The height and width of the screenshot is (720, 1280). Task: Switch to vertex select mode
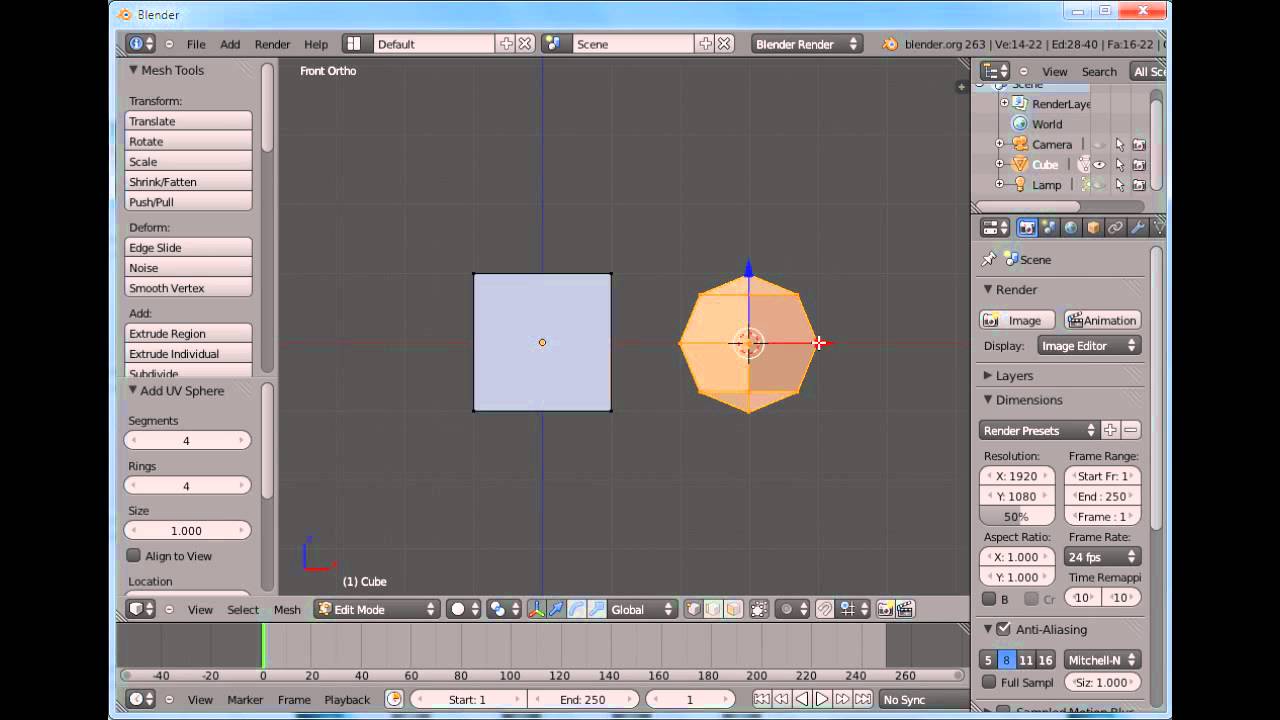click(693, 609)
